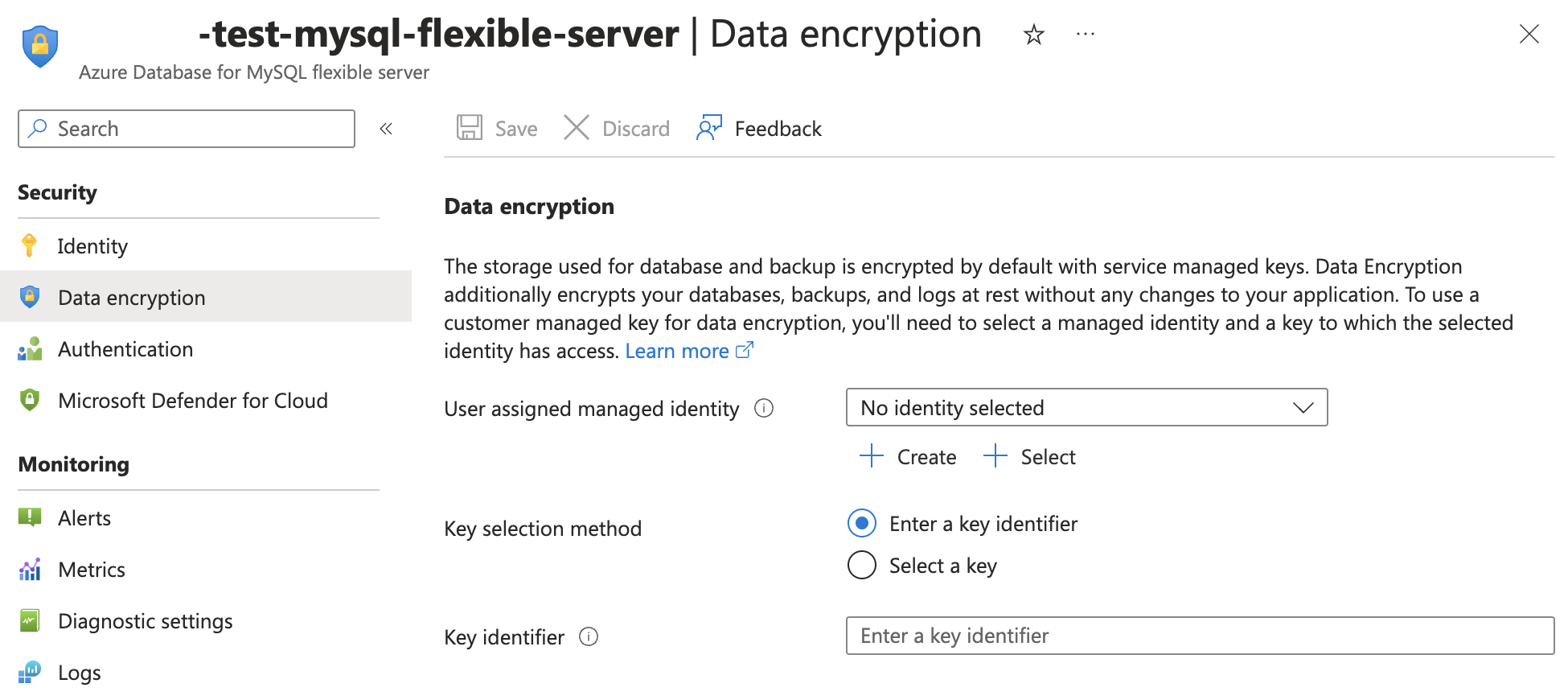Click into the Key identifier text field
The height and width of the screenshot is (700, 1568).
point(1199,636)
